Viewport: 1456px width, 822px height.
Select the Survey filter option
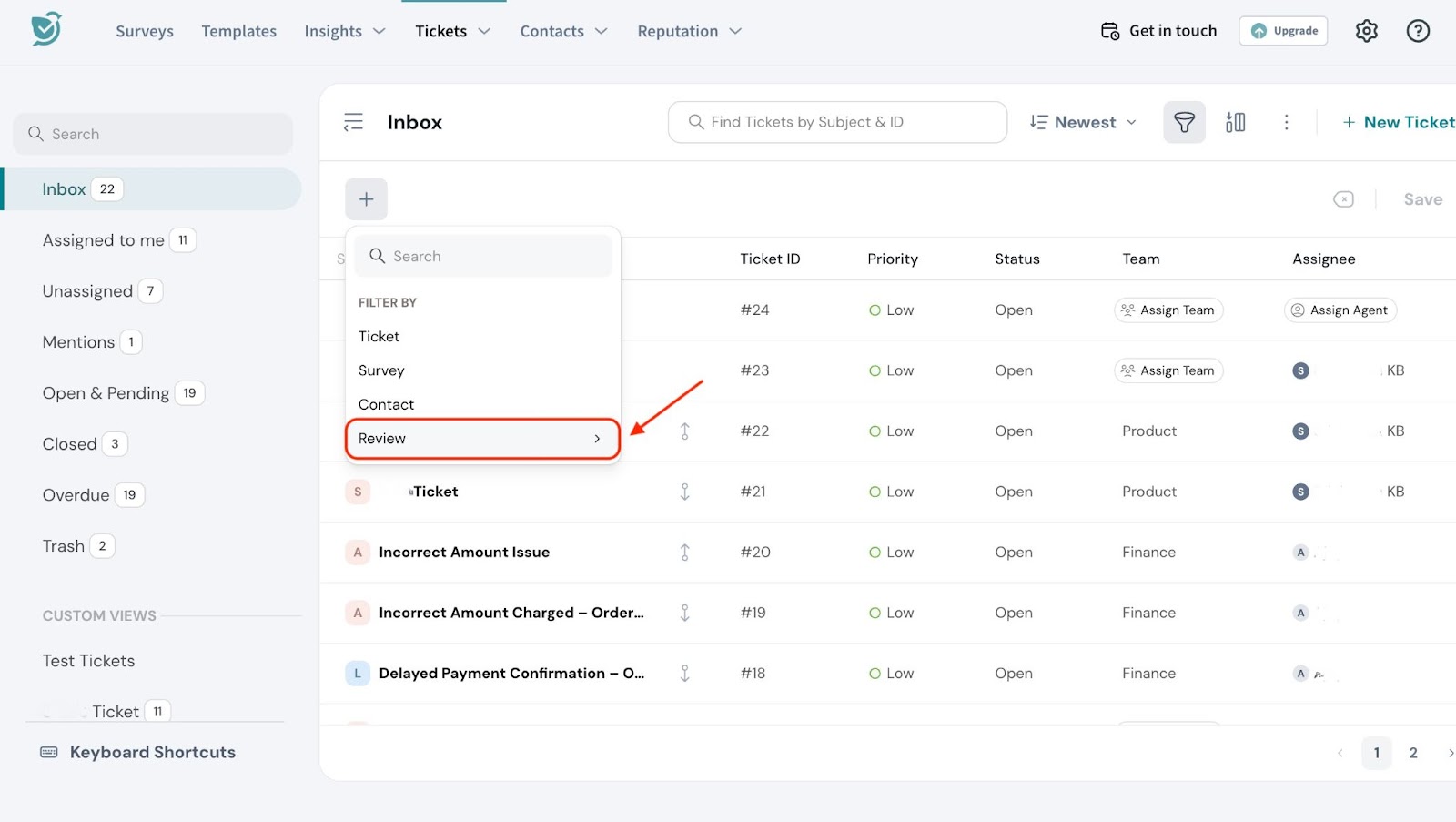[381, 370]
